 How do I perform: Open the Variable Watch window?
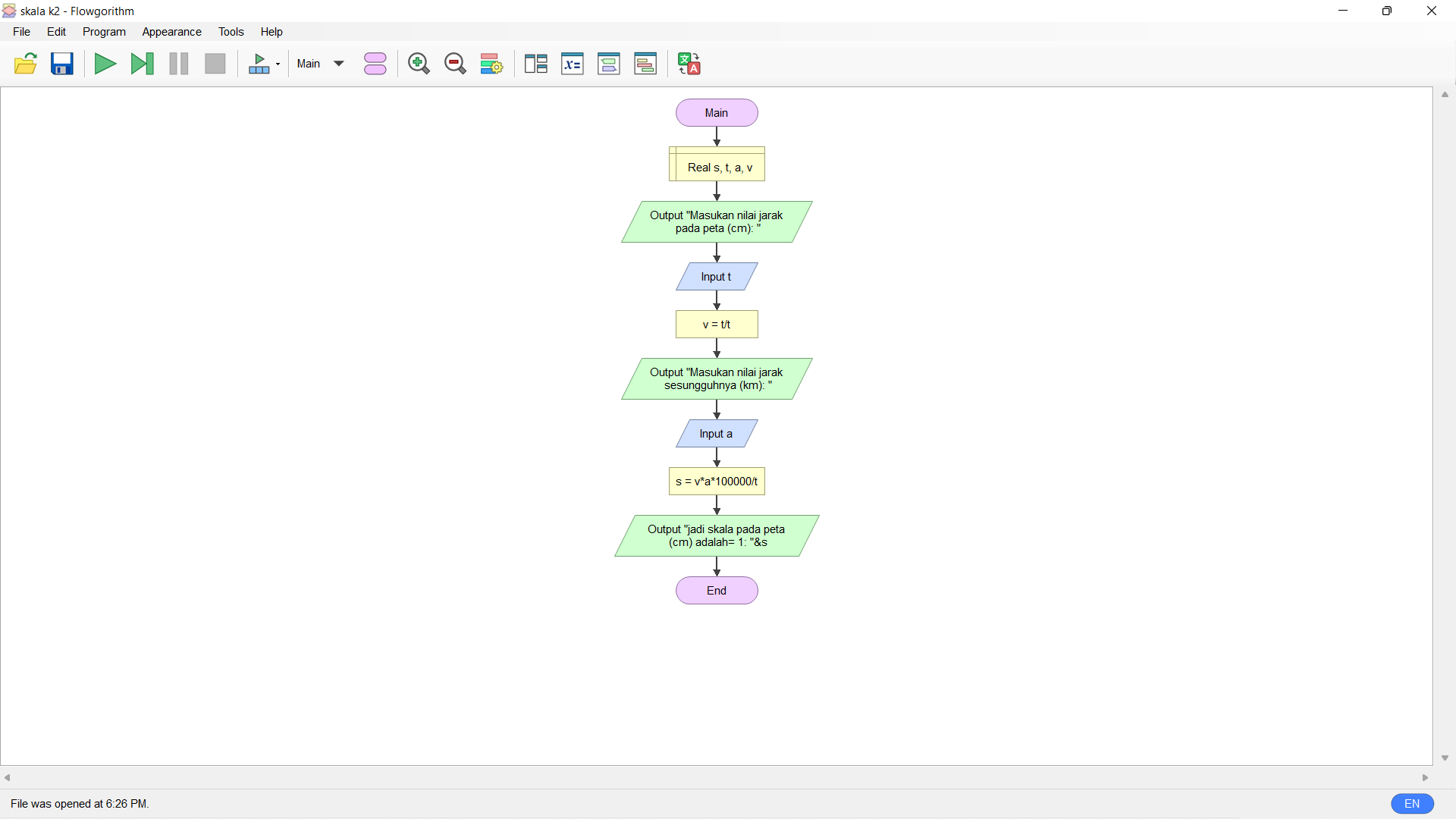tap(573, 64)
